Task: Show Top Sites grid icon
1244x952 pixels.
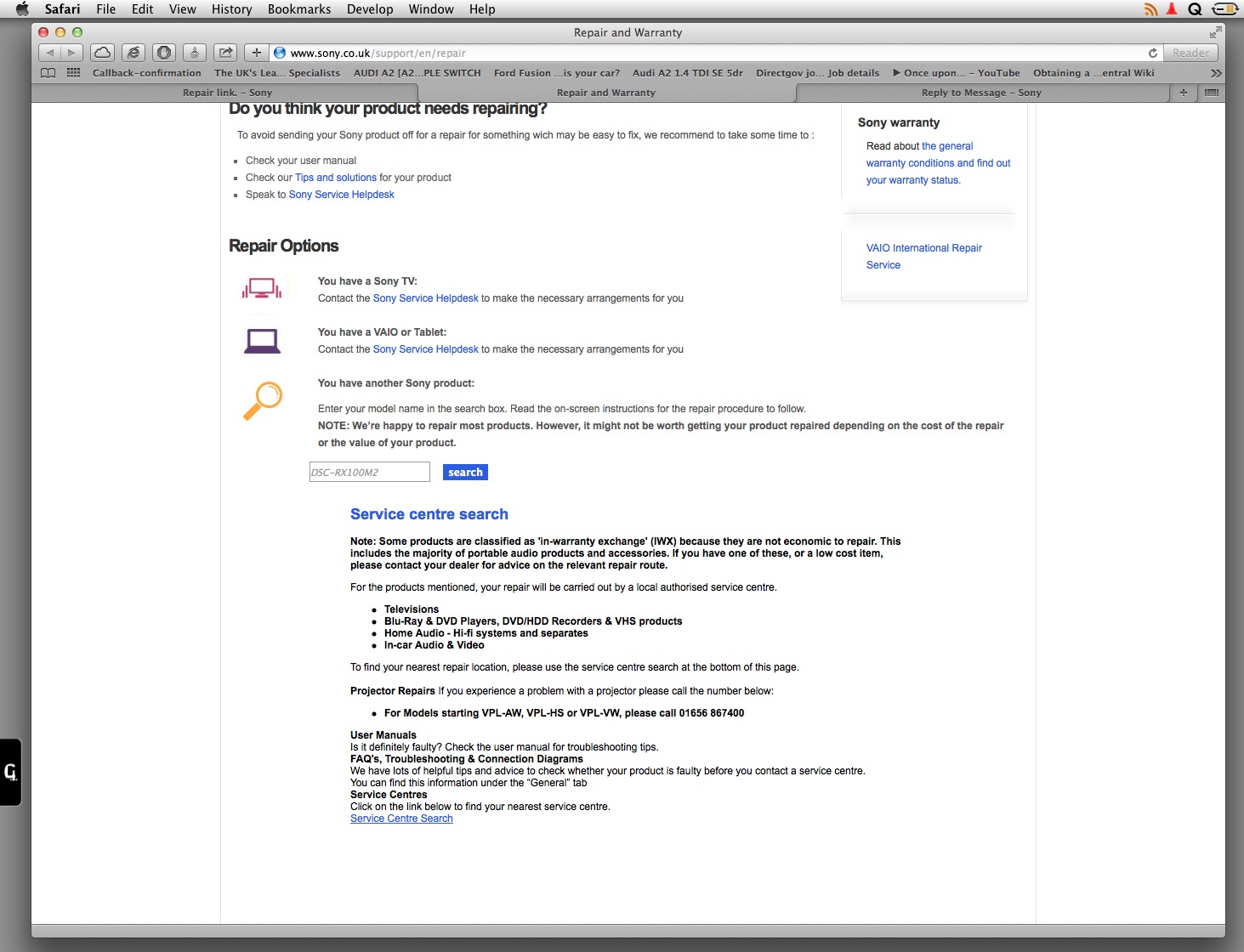Action: pos(74,73)
